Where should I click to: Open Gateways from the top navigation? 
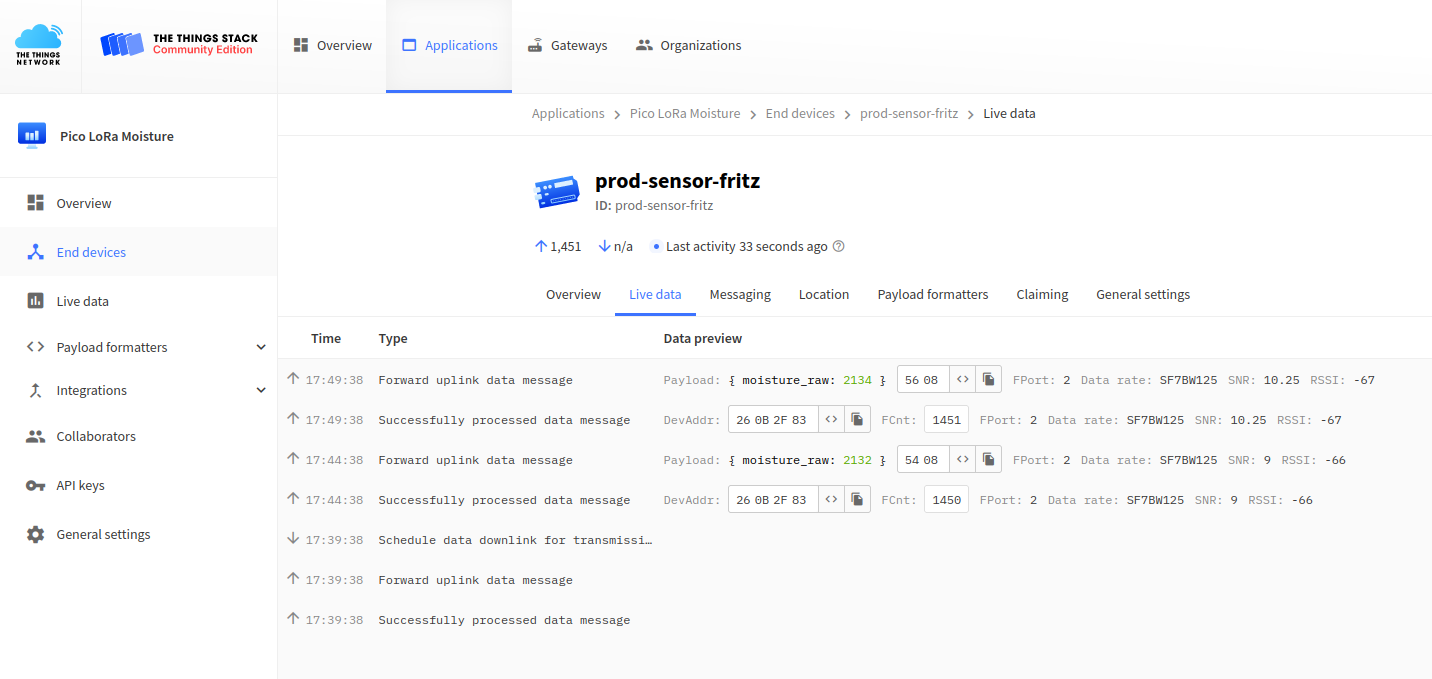[x=567, y=45]
